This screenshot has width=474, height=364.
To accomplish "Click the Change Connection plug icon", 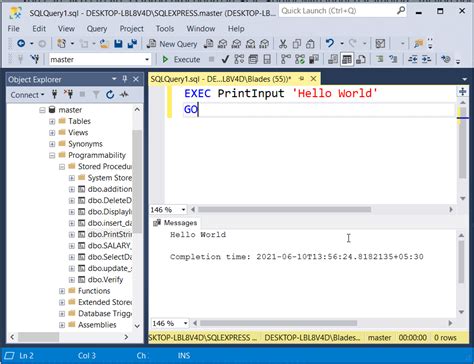I will click(34, 59).
